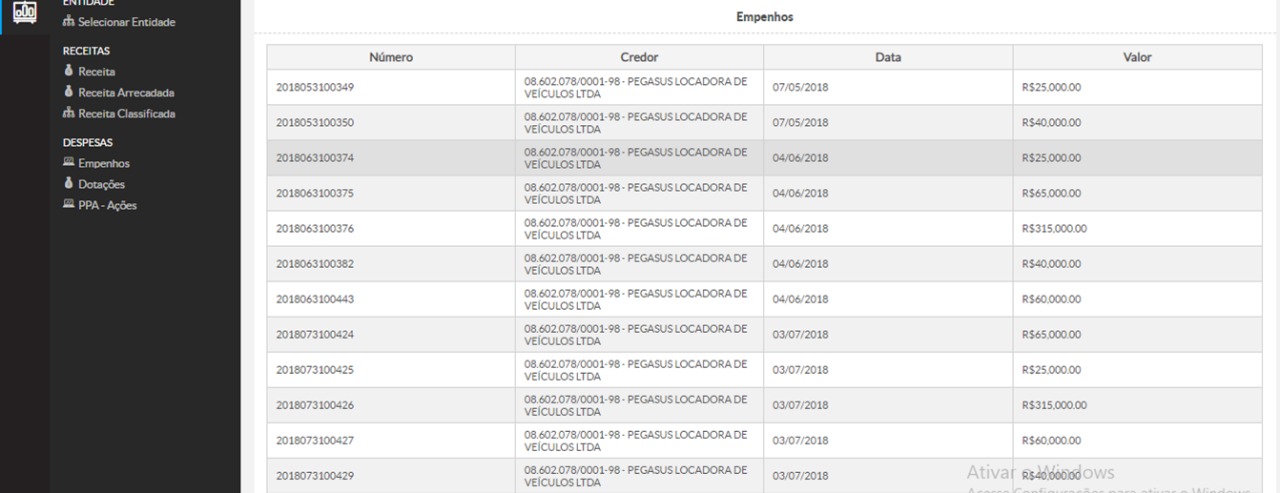
Task: Click the laptop icon beside Empenhos
Action: click(x=68, y=164)
